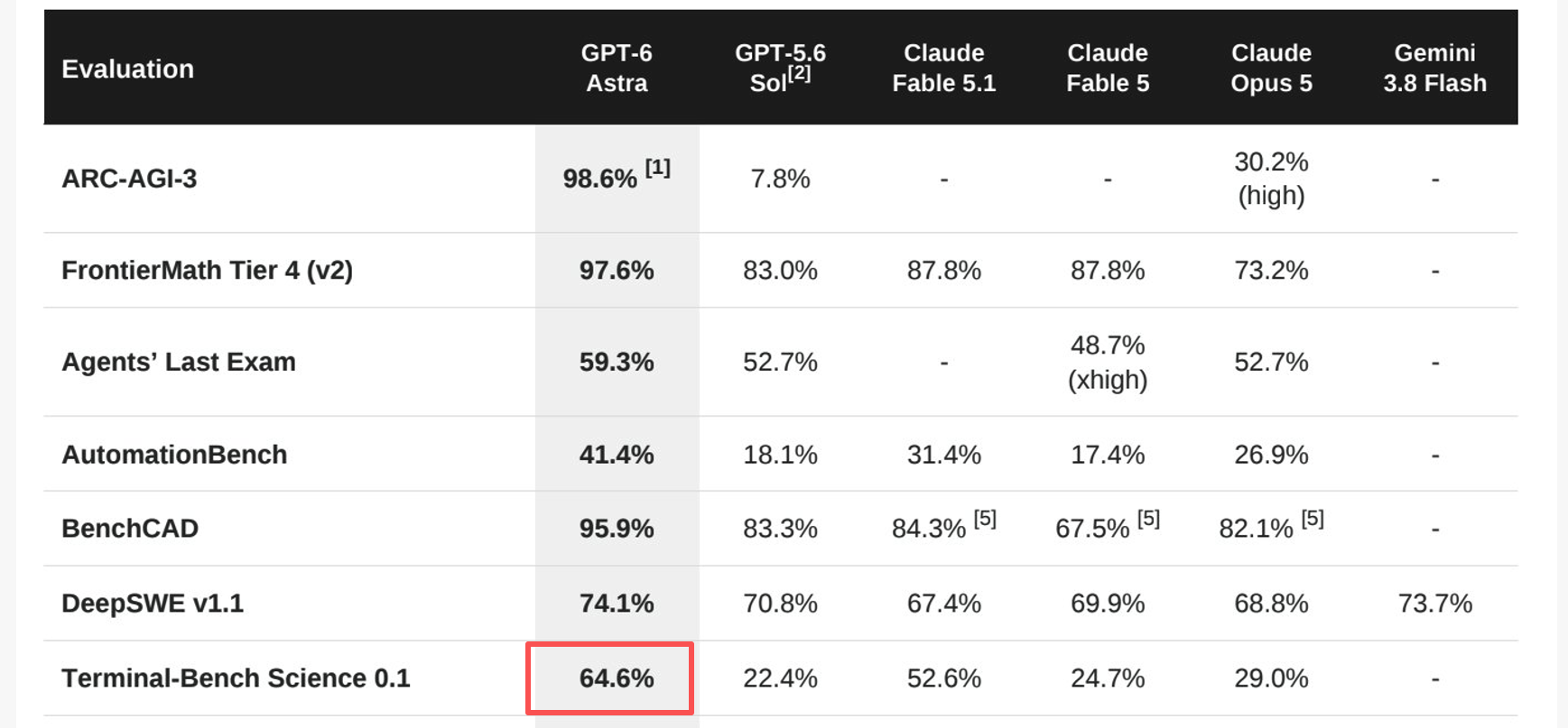The image size is (1568, 728).
Task: Click the Agents' Last Exam row label
Action: pos(179,362)
